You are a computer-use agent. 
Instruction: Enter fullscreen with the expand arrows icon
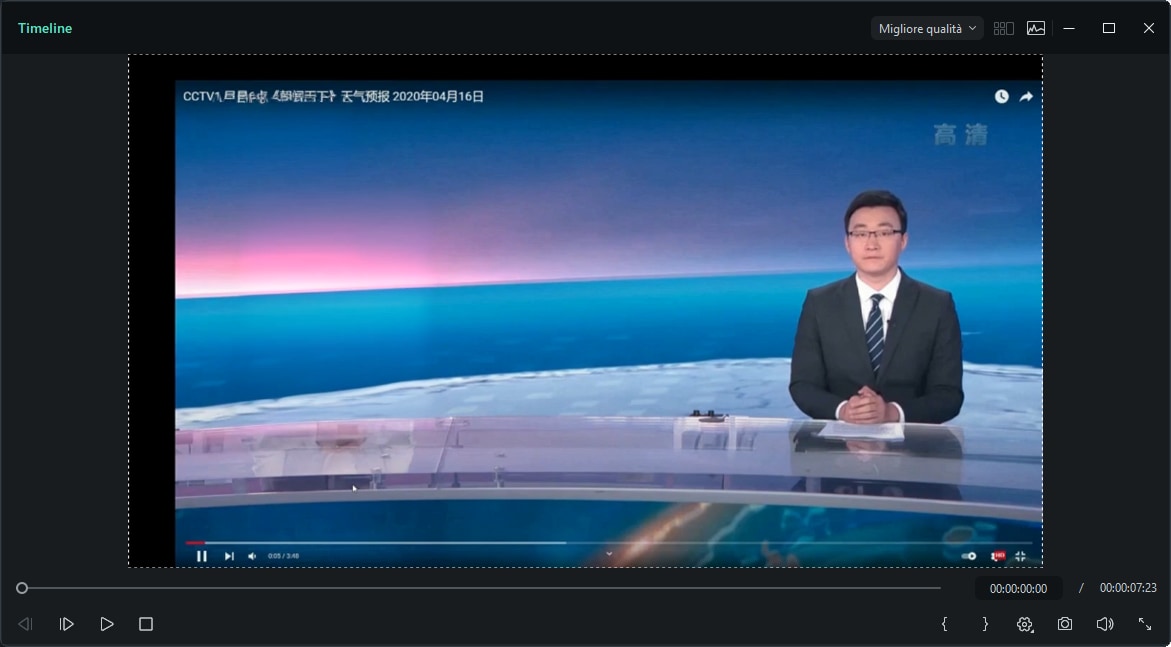[1145, 624]
